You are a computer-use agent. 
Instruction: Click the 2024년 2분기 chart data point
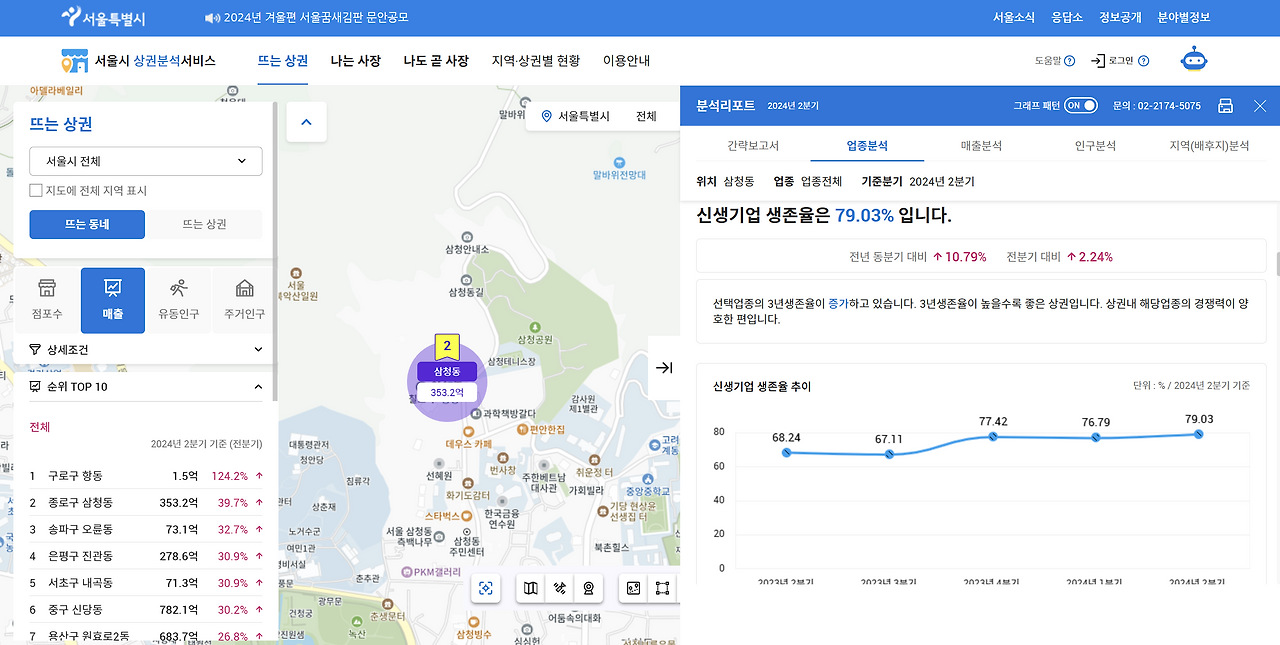click(1198, 434)
